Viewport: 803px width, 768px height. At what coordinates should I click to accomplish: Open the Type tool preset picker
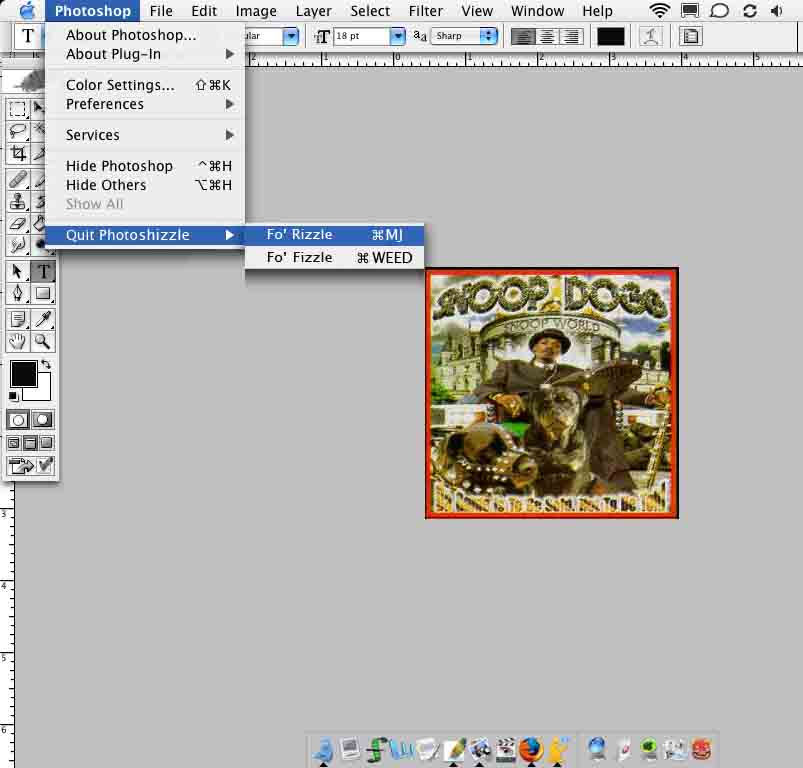28,36
